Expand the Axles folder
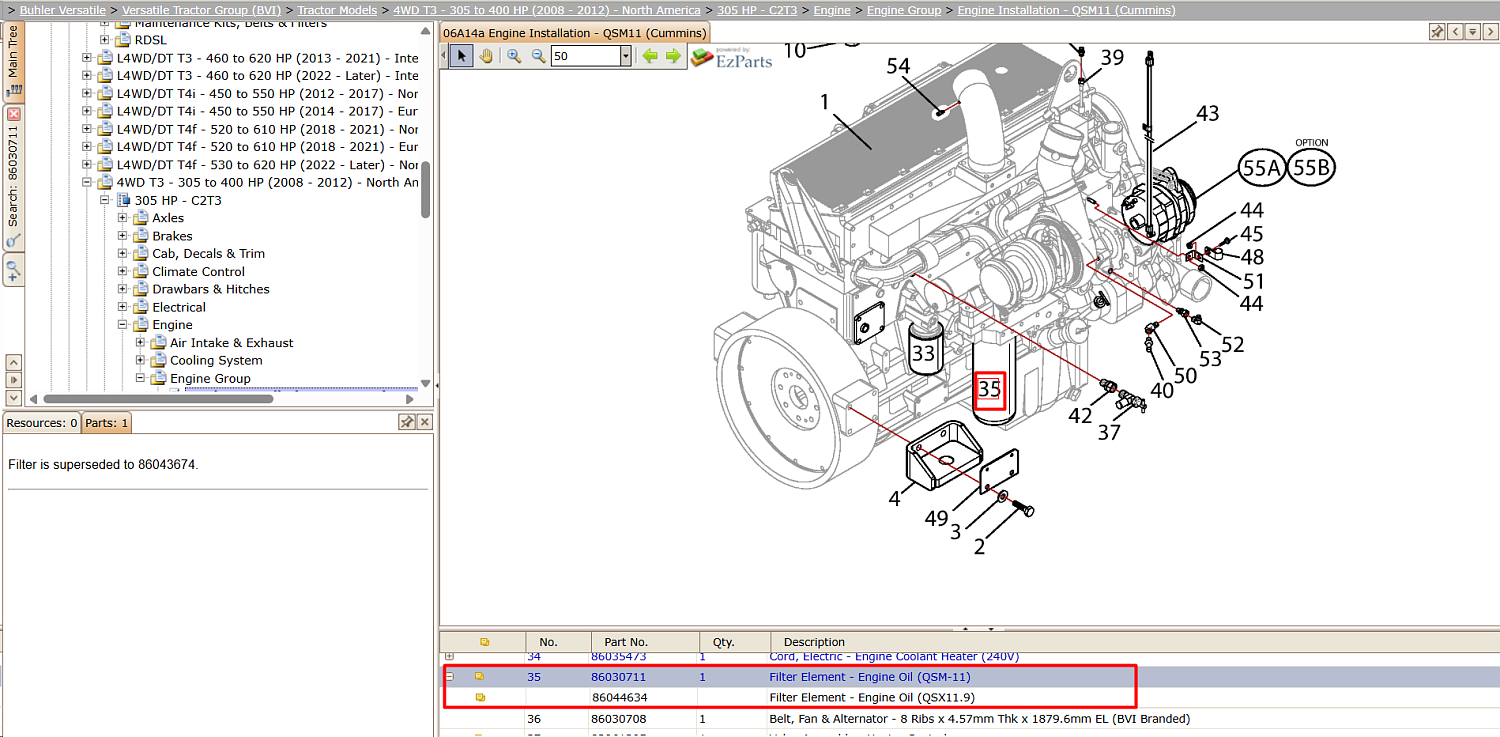Screen dimensions: 1500x737 pos(123,218)
